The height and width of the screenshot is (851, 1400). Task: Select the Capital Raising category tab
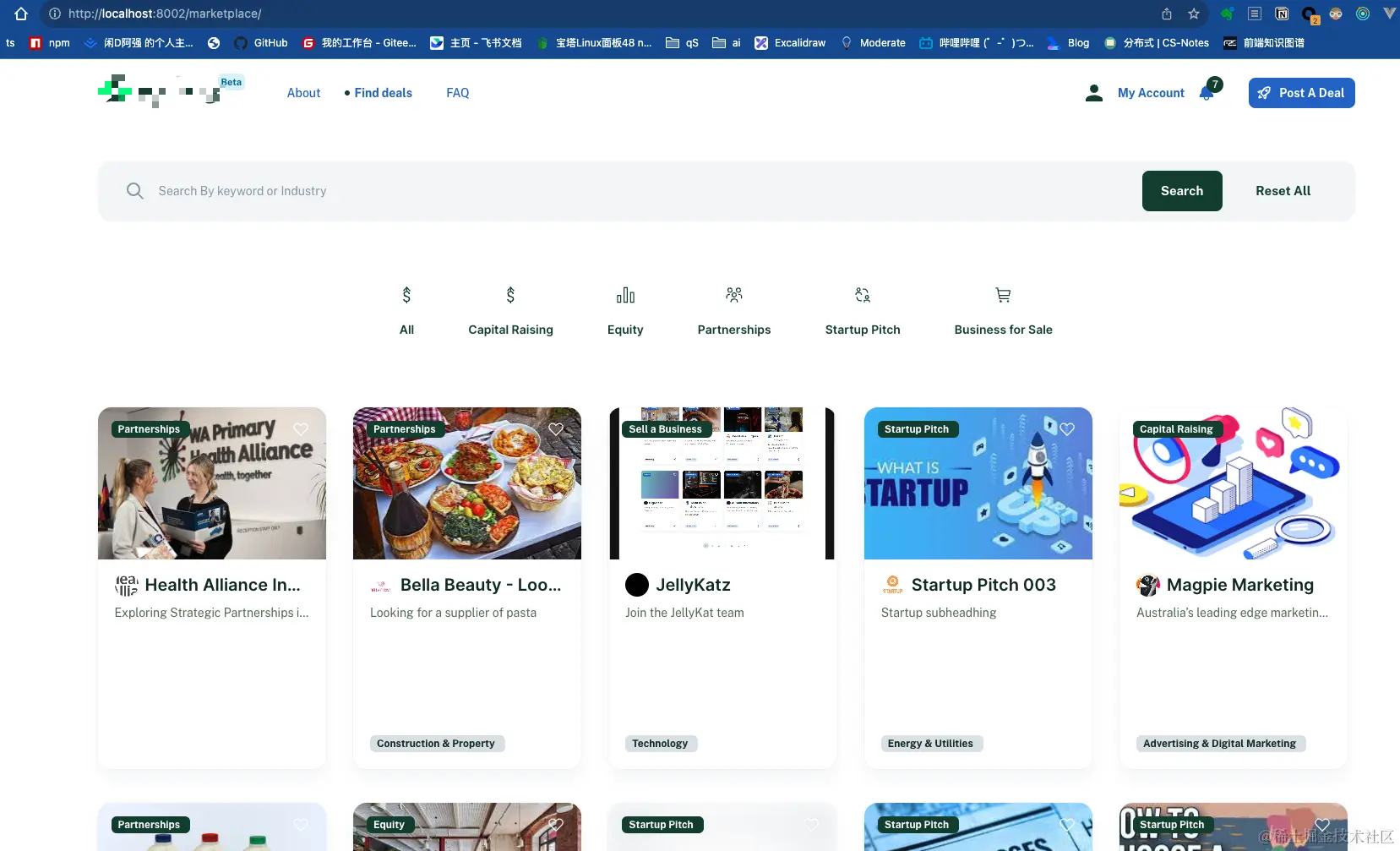click(x=510, y=311)
